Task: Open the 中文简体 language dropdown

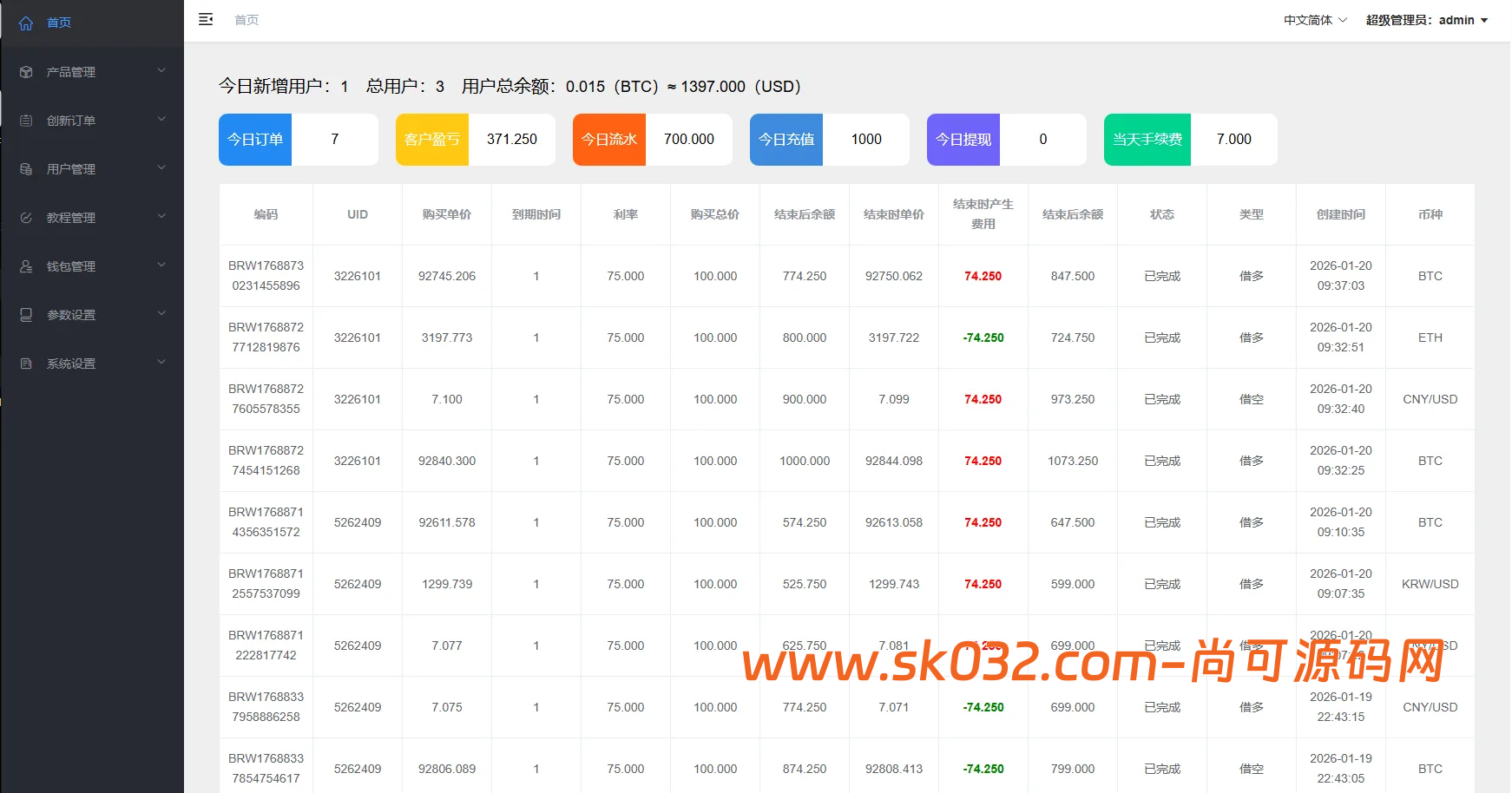Action: 1313,19
